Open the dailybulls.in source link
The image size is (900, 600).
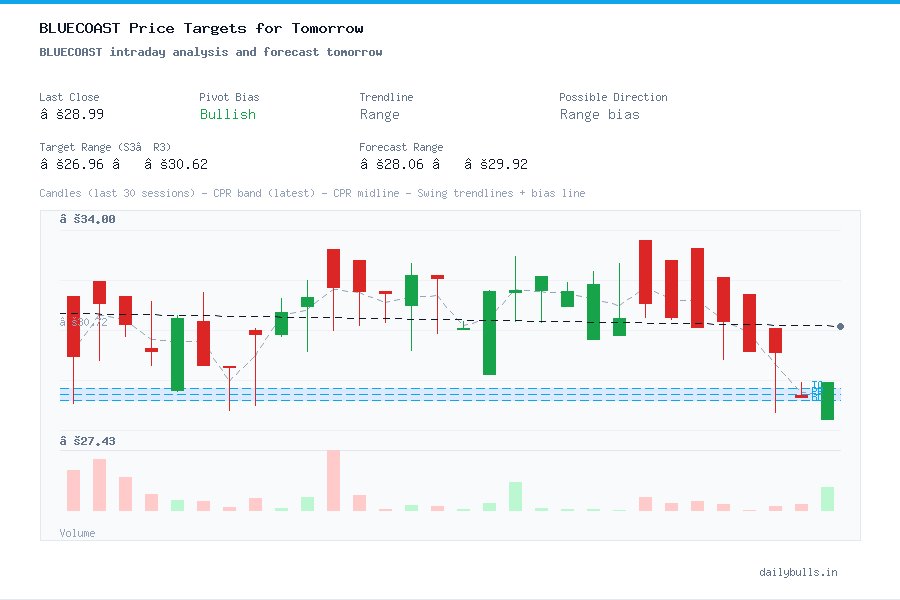click(x=798, y=572)
